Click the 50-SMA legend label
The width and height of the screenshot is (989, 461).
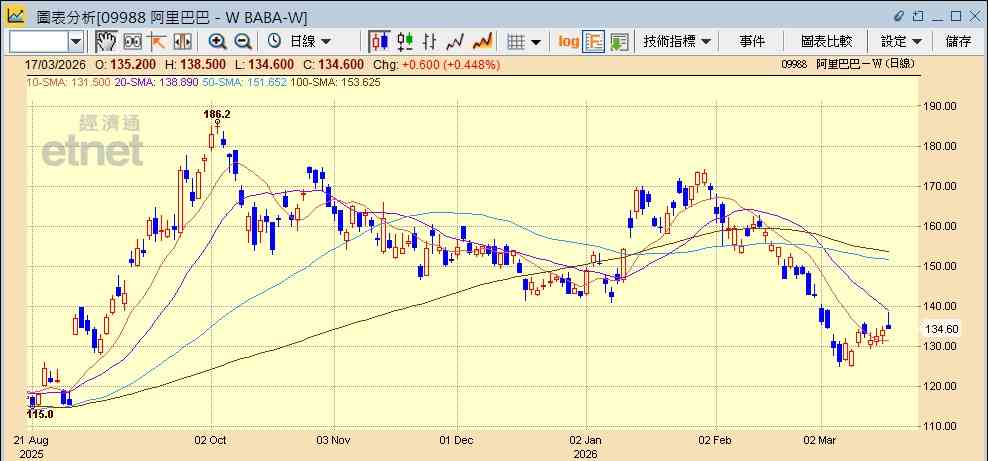(x=245, y=82)
